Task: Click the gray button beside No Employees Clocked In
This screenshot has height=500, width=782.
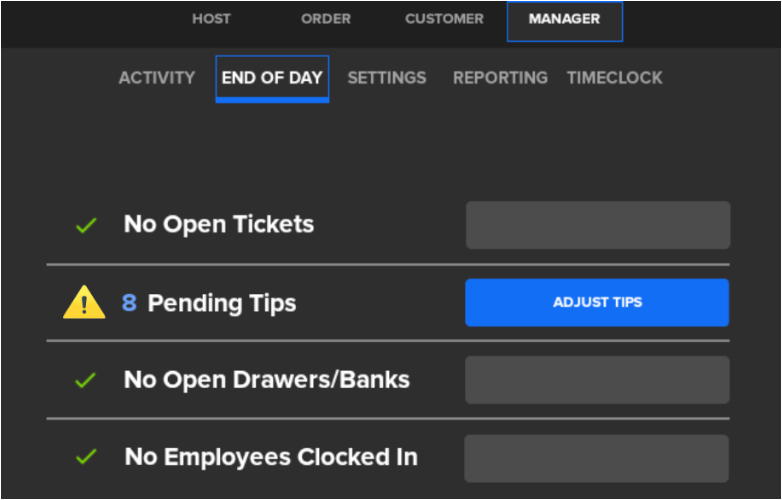Action: point(596,458)
